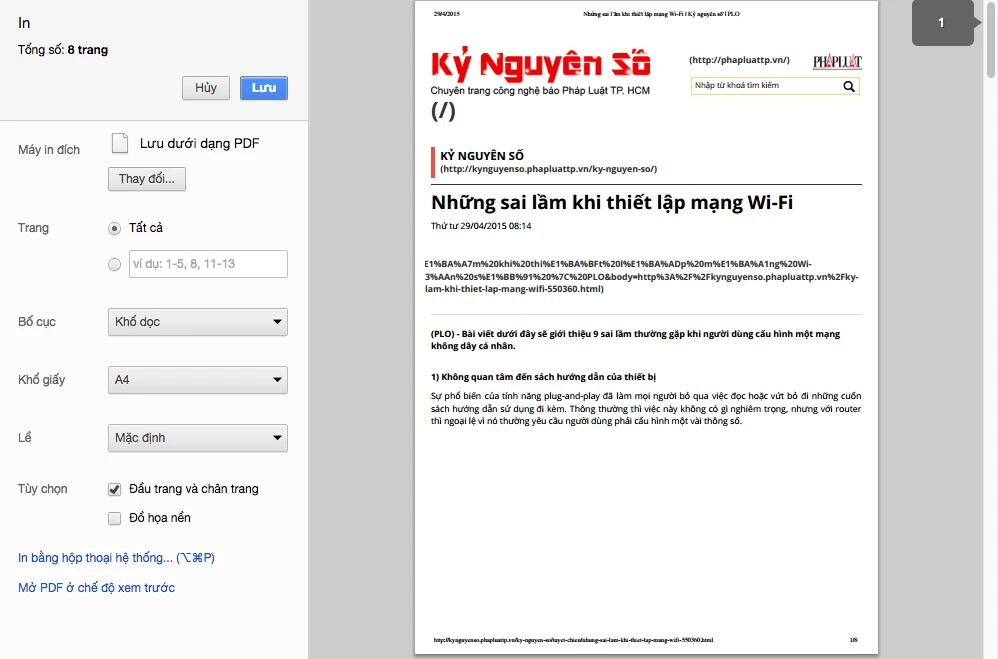Click "Mở PDF ở chế độ xem trước" link
Image resolution: width=998 pixels, height=659 pixels.
96,588
